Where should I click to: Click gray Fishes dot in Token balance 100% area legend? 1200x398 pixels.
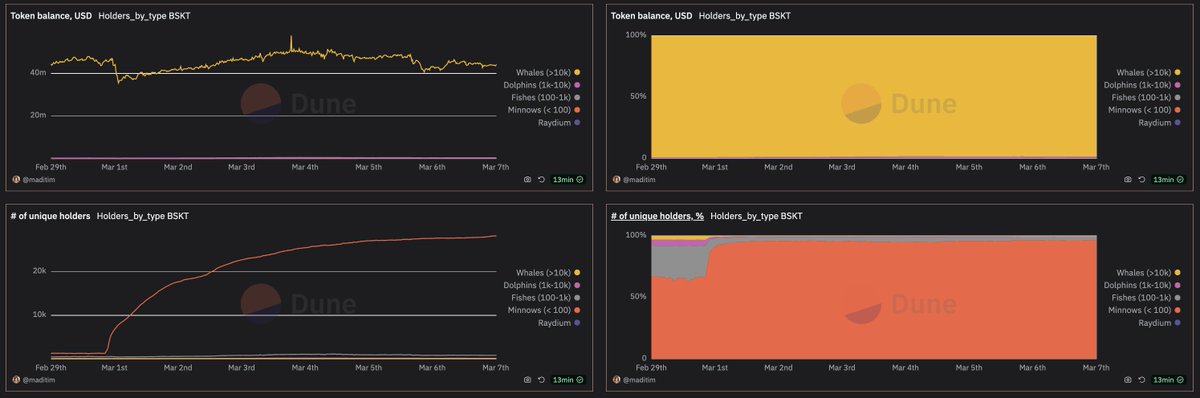[x=1178, y=97]
